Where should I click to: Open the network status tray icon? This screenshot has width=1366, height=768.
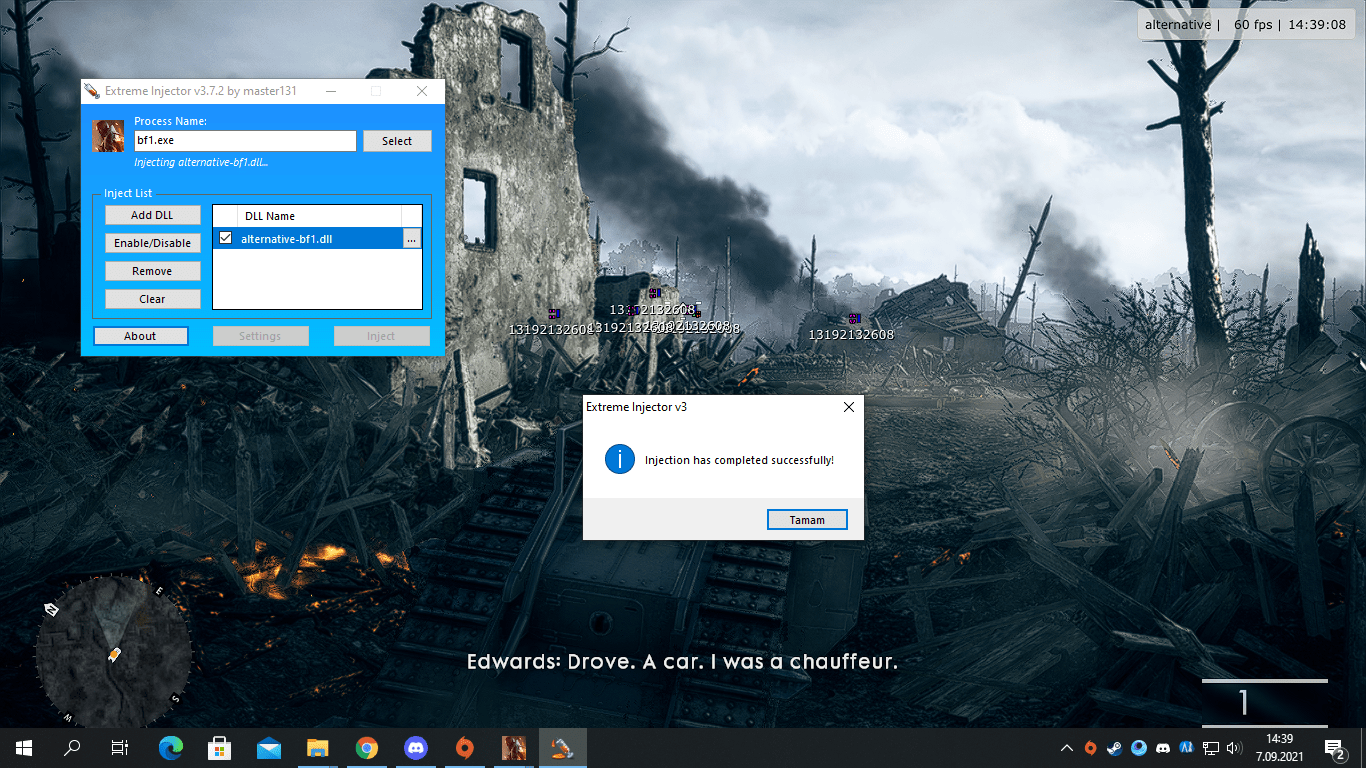click(x=1211, y=747)
